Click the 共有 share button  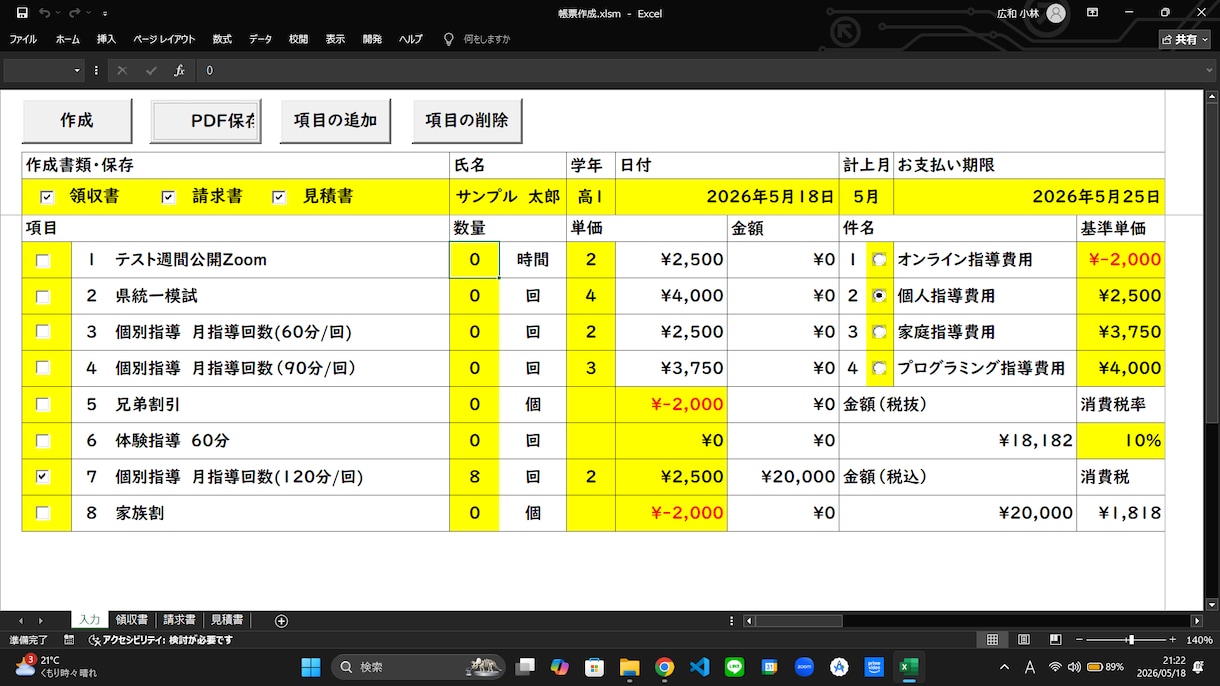pyautogui.click(x=1185, y=39)
